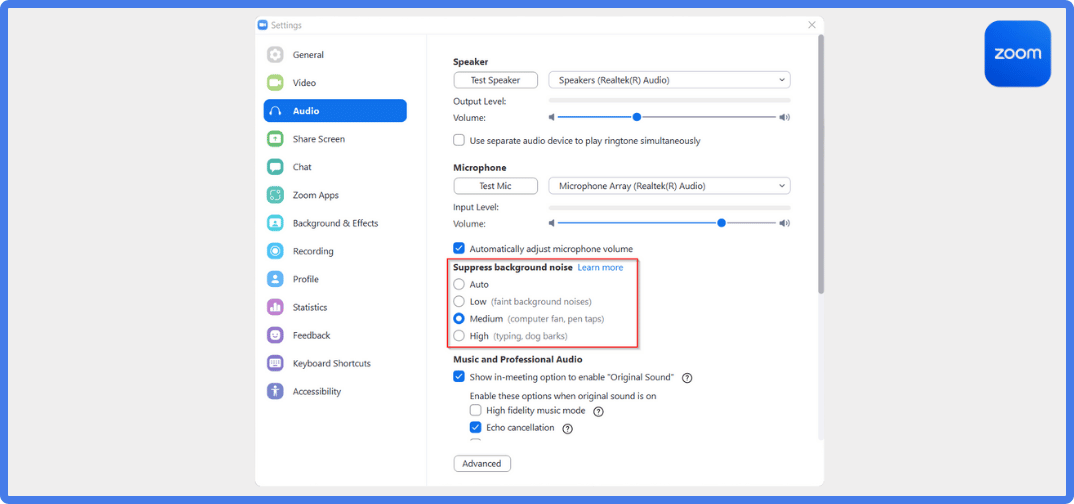This screenshot has width=1074, height=504.
Task: Open Advanced audio settings
Action: pyautogui.click(x=482, y=464)
